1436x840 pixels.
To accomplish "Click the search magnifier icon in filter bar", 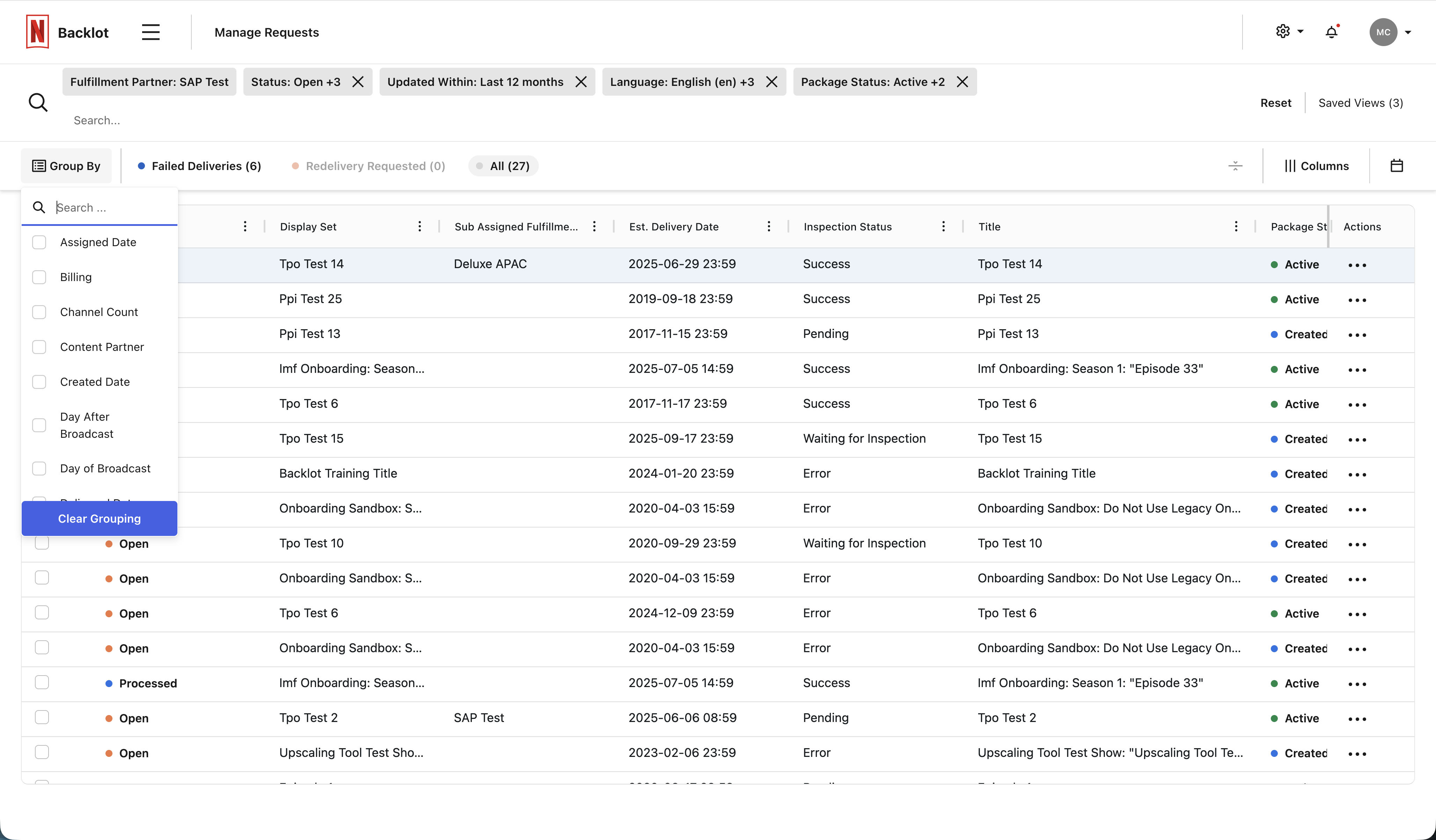I will click(x=38, y=102).
